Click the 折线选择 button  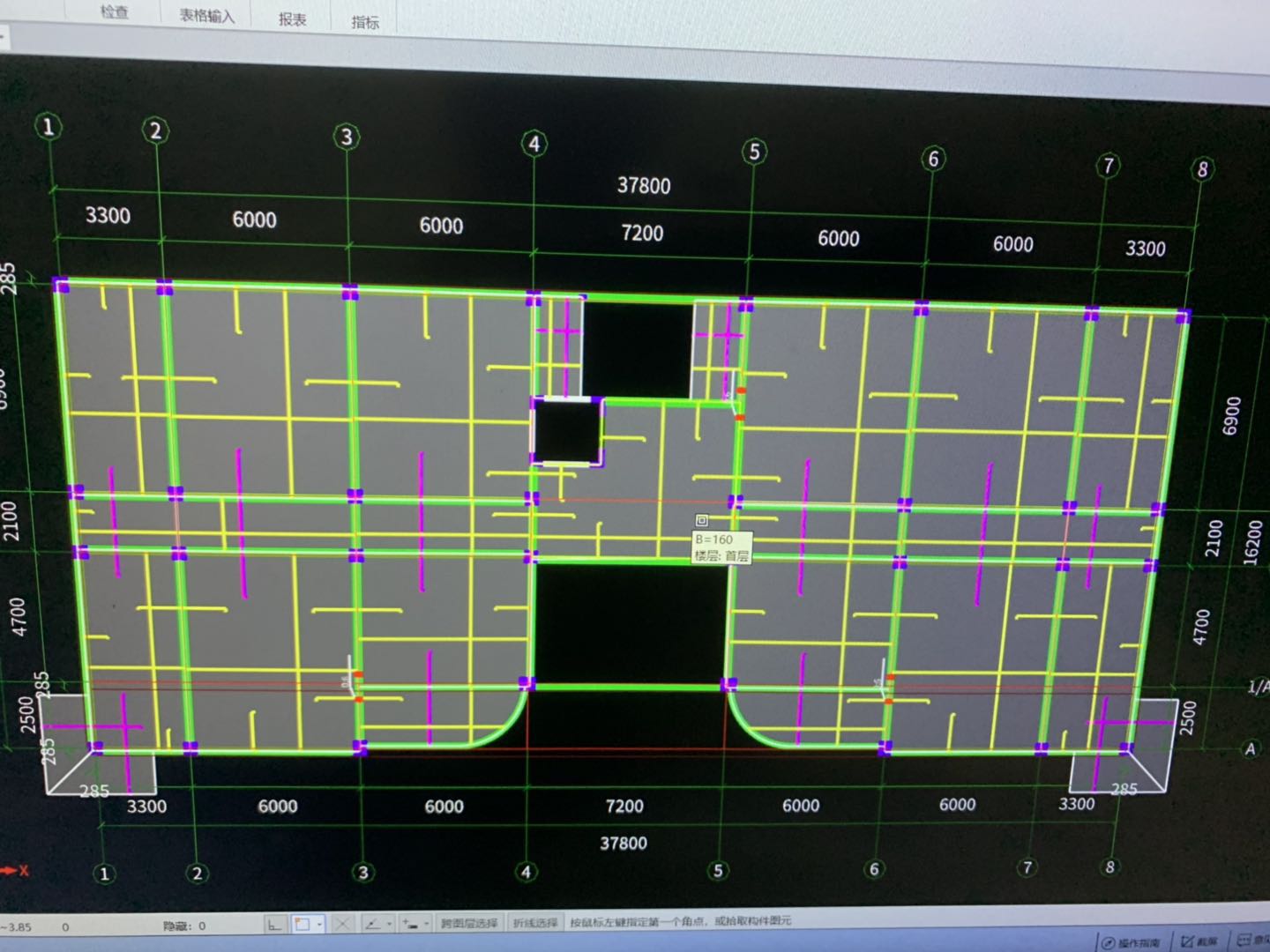tap(535, 922)
